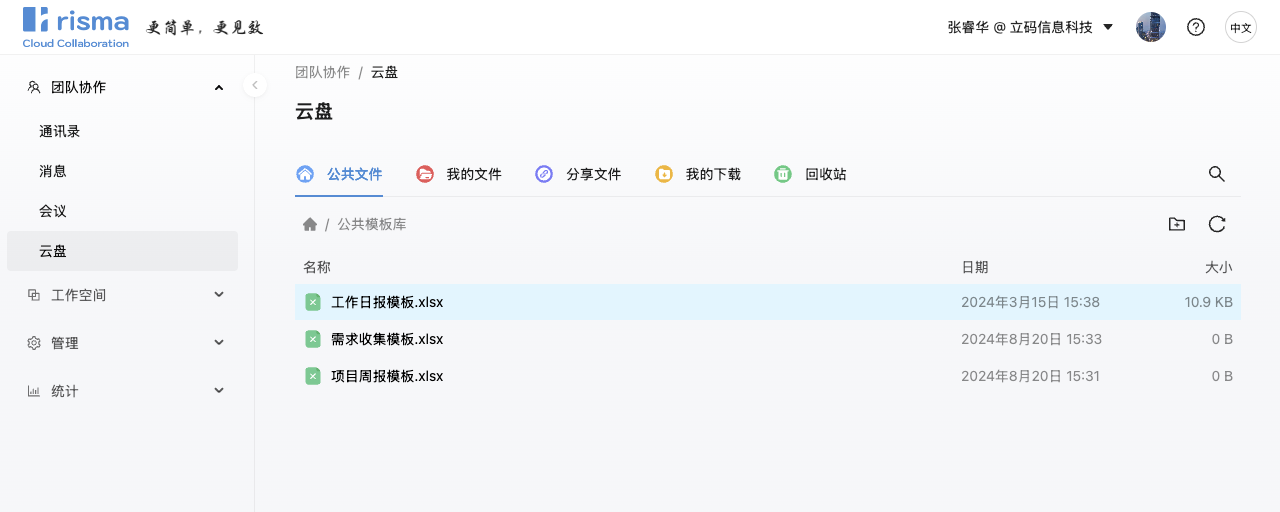Screen dimensions: 1280x512
Task: Click the home breadcrumb icon
Action: coord(310,224)
